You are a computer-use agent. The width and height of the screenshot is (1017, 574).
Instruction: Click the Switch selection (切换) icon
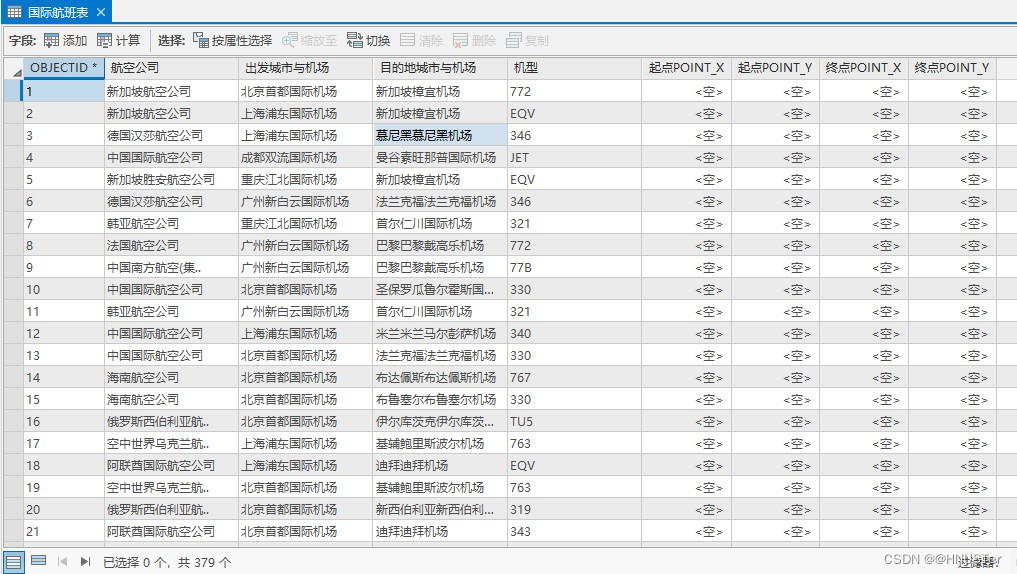tap(354, 41)
